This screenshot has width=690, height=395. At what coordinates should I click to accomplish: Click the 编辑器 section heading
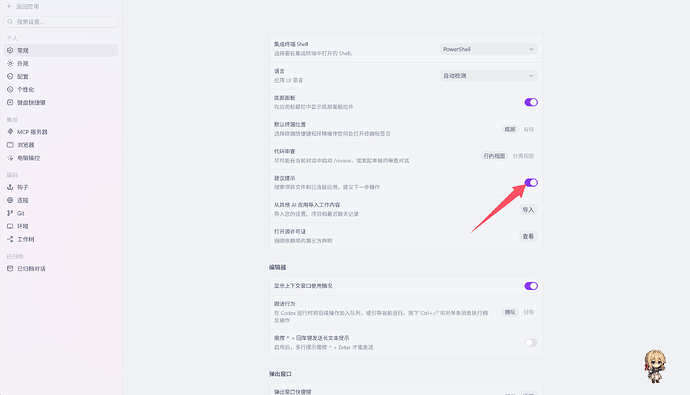coord(278,267)
